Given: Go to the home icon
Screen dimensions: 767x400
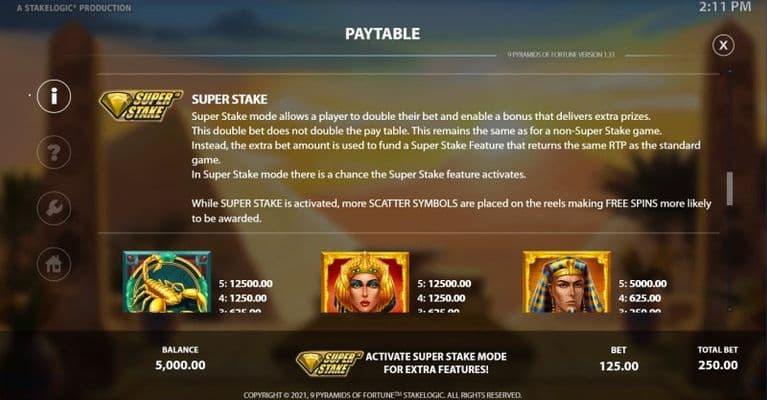Looking at the screenshot, I should click(54, 265).
